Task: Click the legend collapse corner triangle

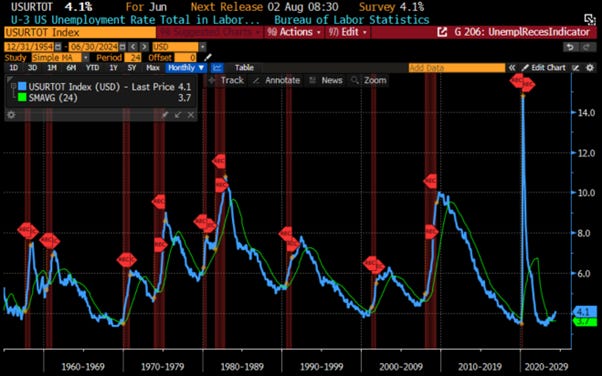Action: 10,81
